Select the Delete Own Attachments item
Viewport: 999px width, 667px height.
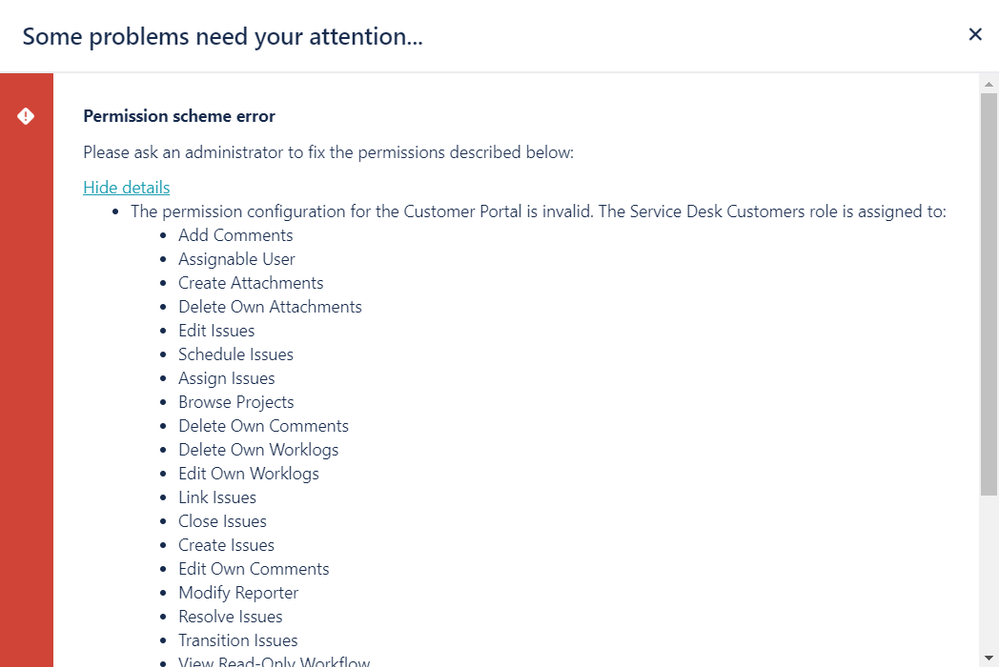[x=270, y=306]
